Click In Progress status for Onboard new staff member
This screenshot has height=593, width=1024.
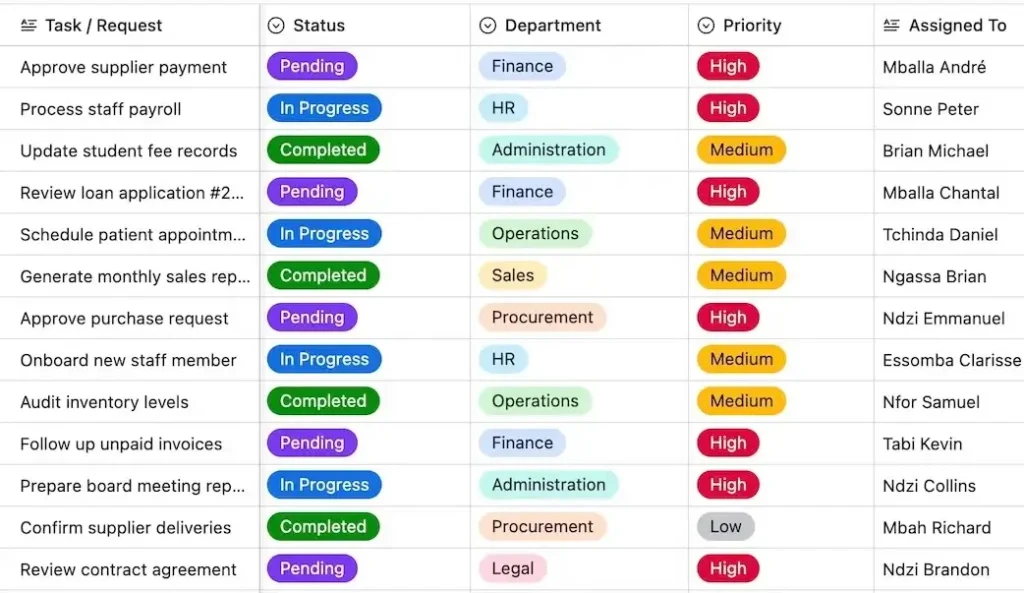(324, 360)
